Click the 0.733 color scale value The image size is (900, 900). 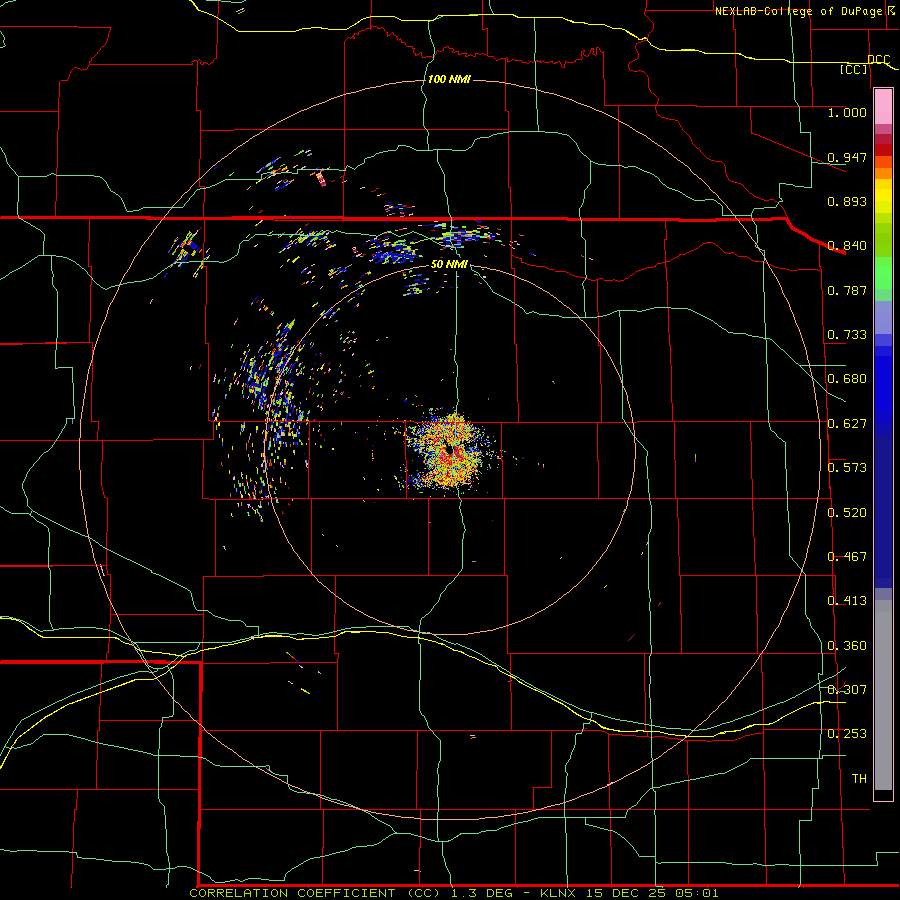tap(847, 335)
